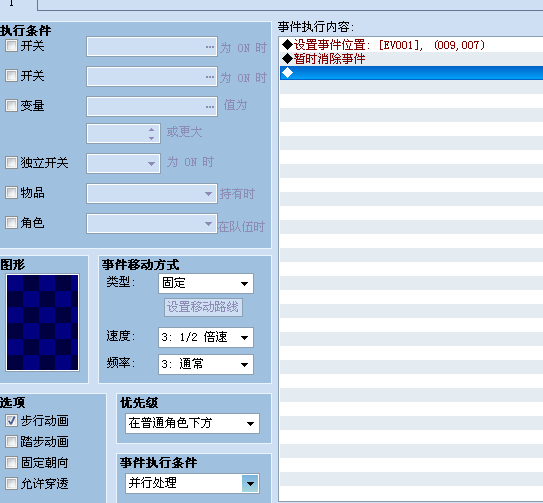Open the second 开关 selection field
The height and width of the screenshot is (503, 543).
[x=152, y=76]
